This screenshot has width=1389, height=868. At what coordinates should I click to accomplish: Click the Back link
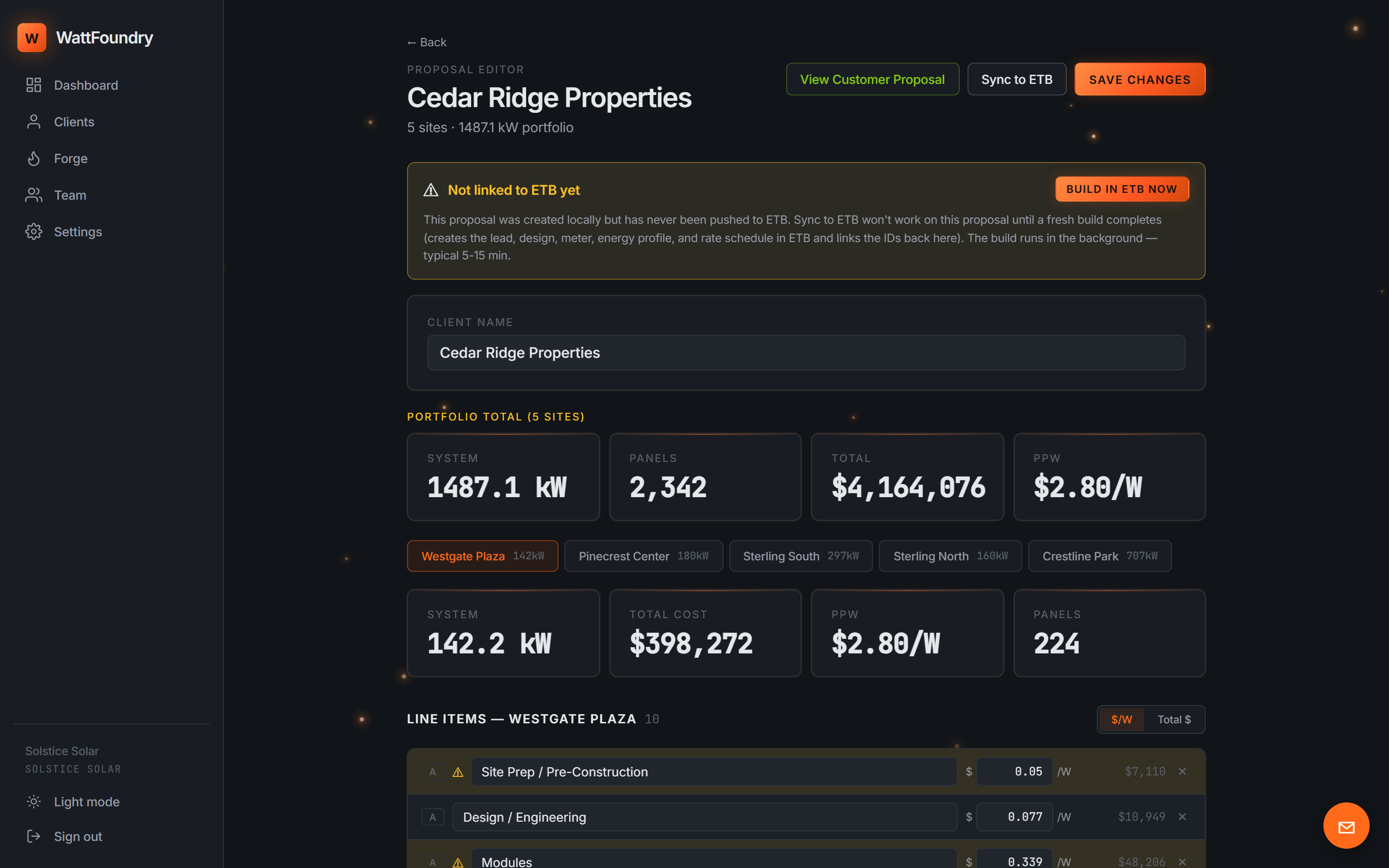(426, 42)
